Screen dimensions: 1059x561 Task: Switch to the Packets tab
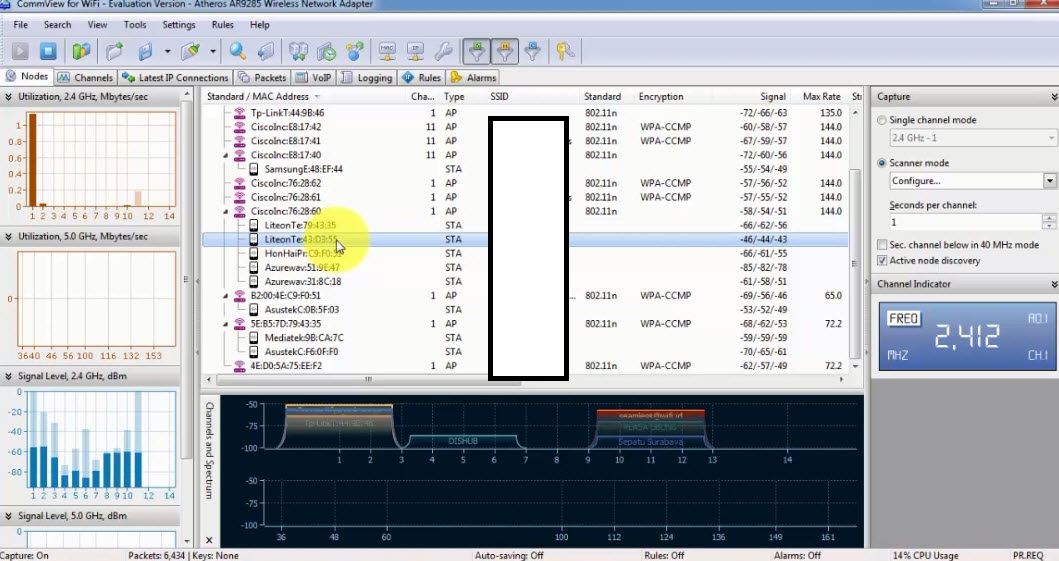[x=263, y=77]
